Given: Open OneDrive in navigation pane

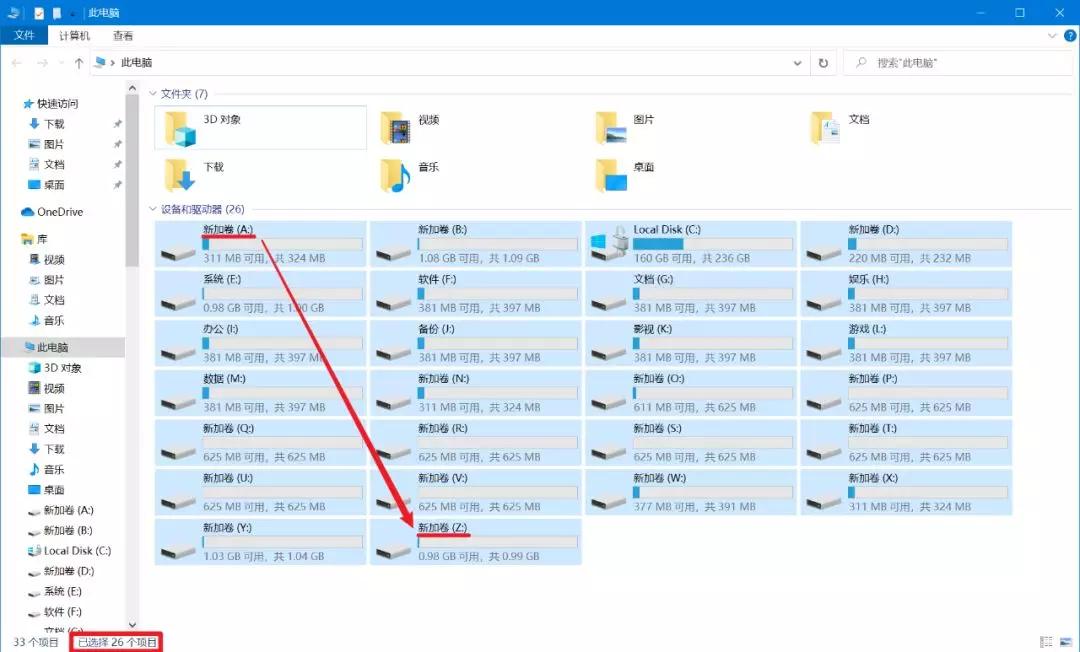Looking at the screenshot, I should coord(59,212).
